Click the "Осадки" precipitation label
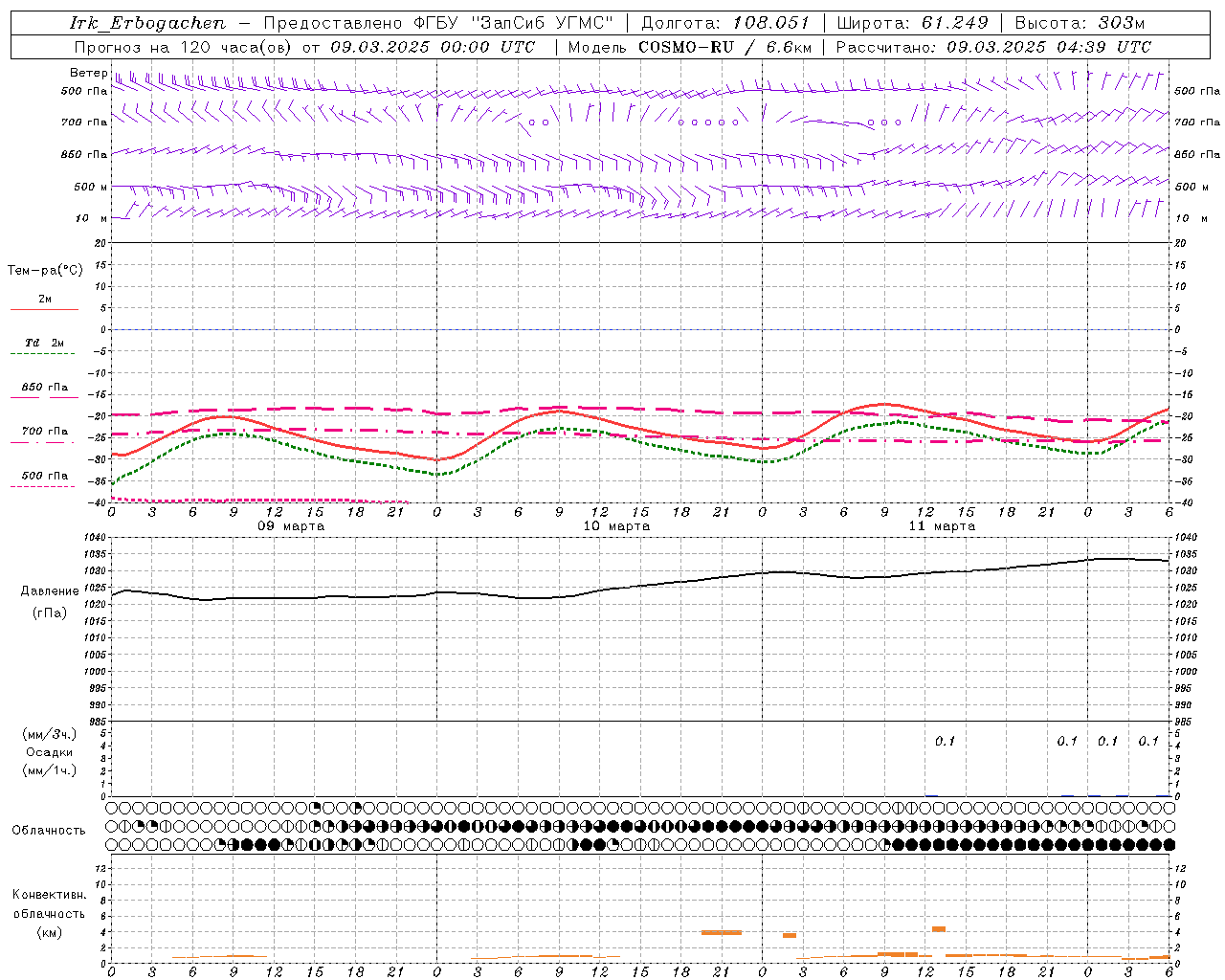The image size is (1225, 980). tap(49, 752)
